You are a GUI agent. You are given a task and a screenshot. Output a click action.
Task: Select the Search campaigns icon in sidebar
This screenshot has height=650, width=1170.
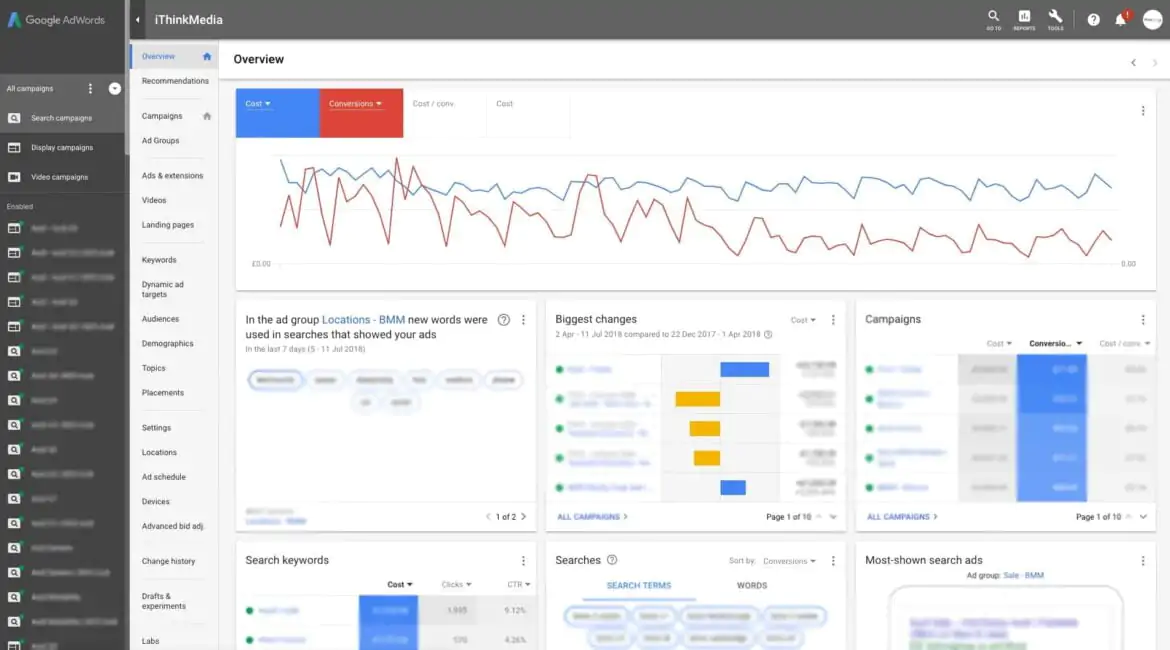click(12, 117)
